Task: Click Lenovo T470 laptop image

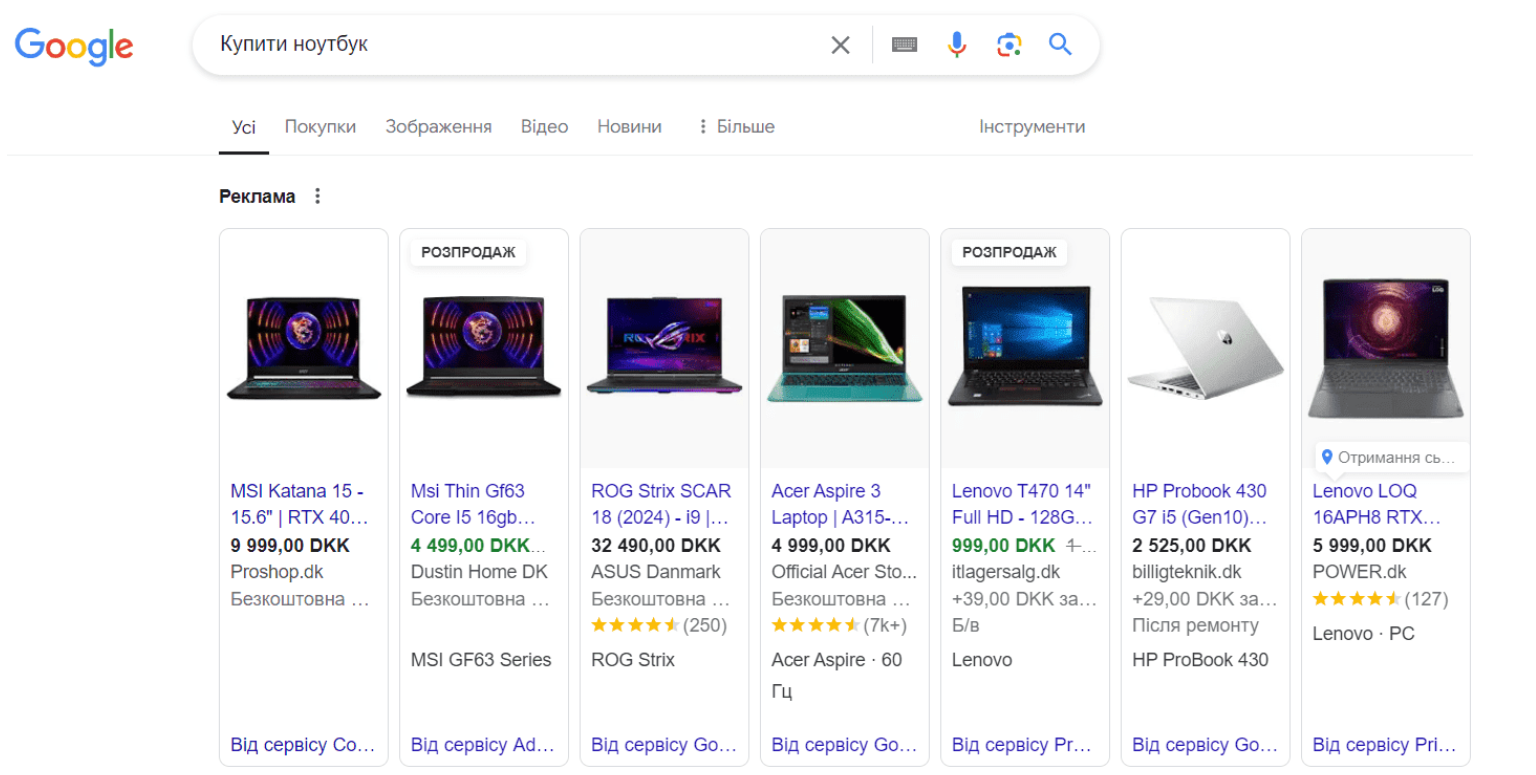Action: [x=1025, y=346]
